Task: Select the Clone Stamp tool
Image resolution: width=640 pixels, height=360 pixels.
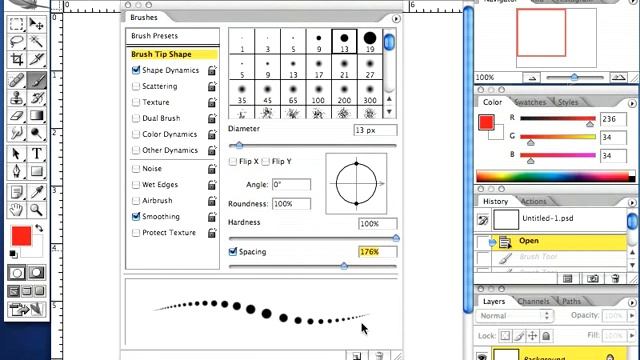Action: pyautogui.click(x=16, y=98)
